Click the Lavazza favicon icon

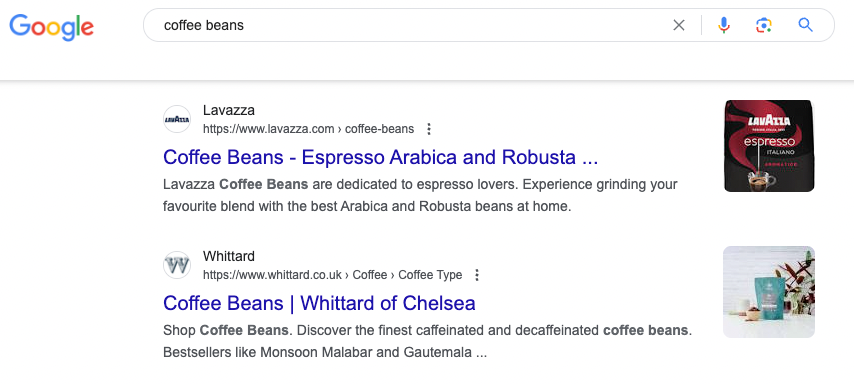pyautogui.click(x=177, y=119)
